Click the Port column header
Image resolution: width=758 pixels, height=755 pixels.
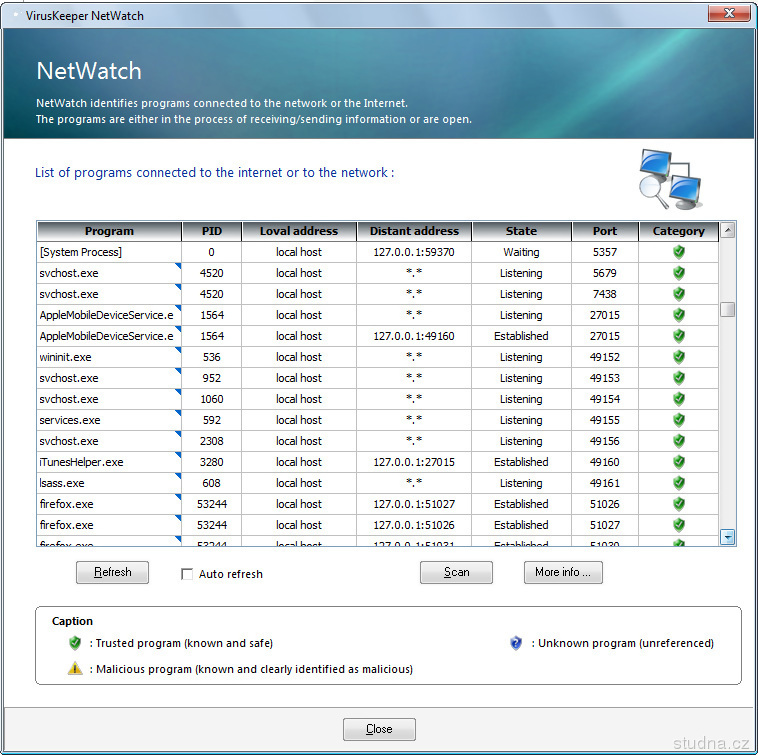point(604,231)
